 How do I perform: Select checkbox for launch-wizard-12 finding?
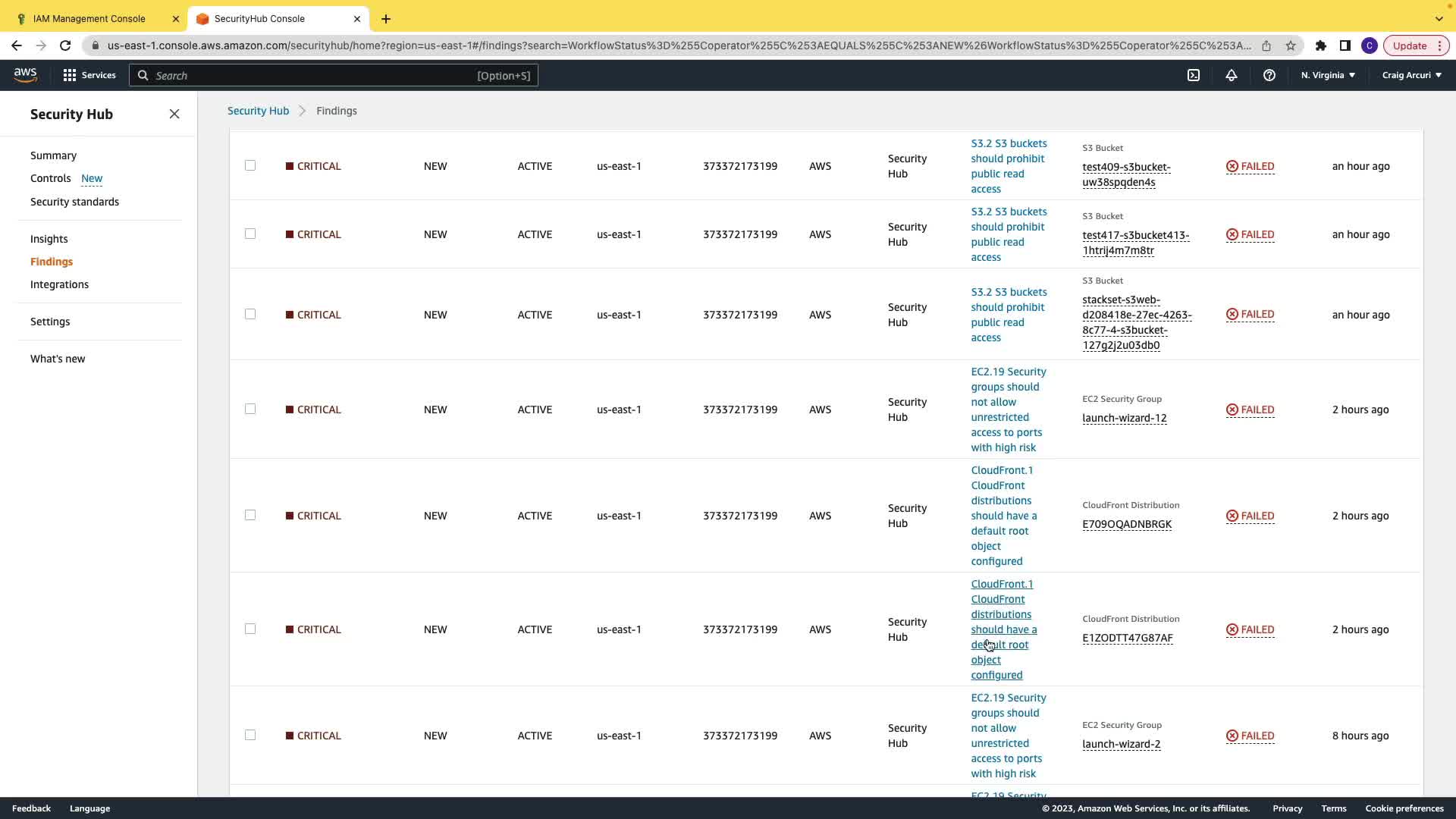coord(250,409)
